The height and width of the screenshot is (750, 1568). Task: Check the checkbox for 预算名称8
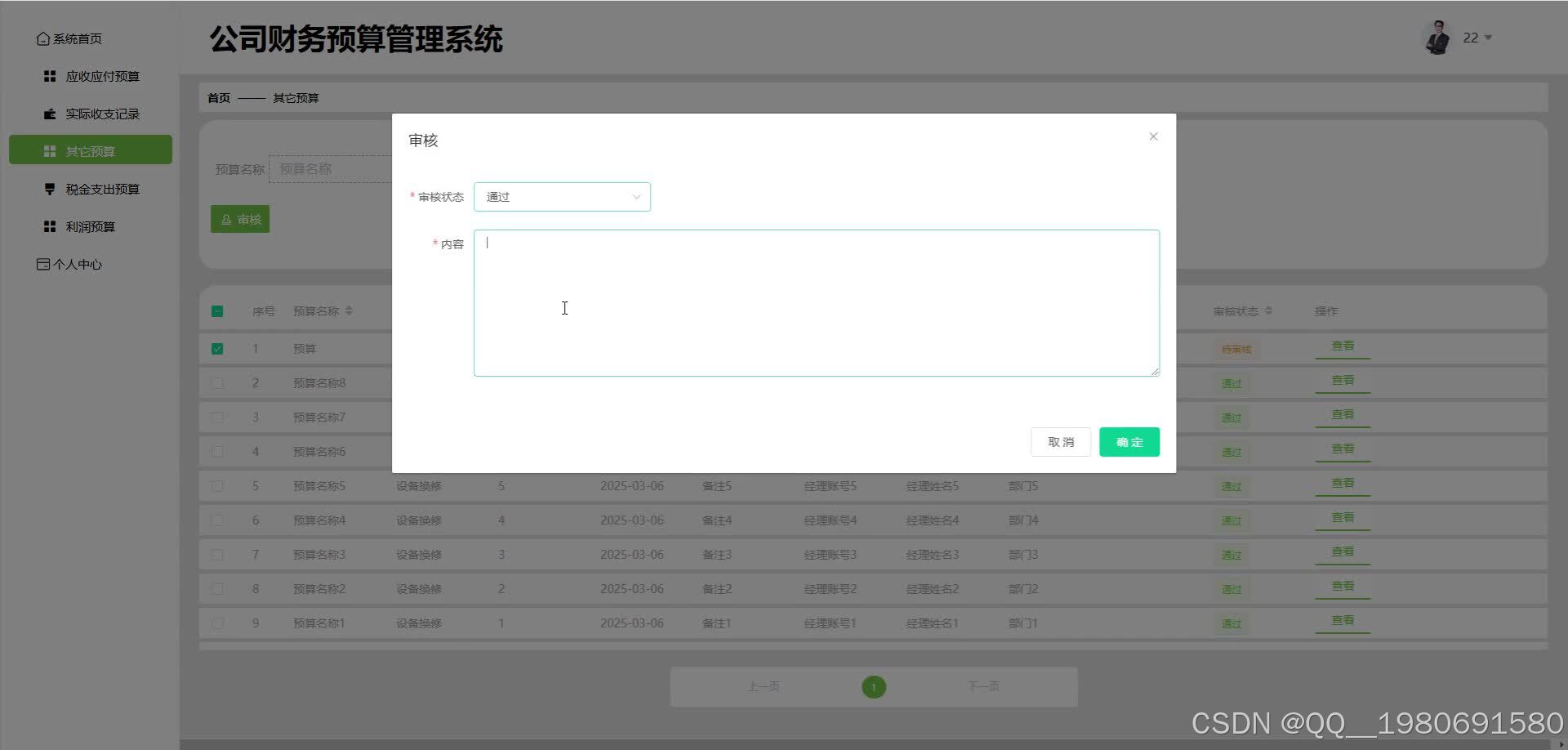tap(217, 382)
